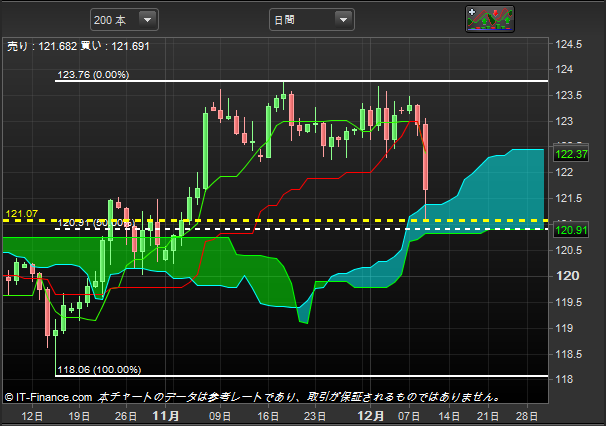Click the 118.06 (100.00%) Fibonacci label
The image size is (606, 426).
click(x=99, y=370)
